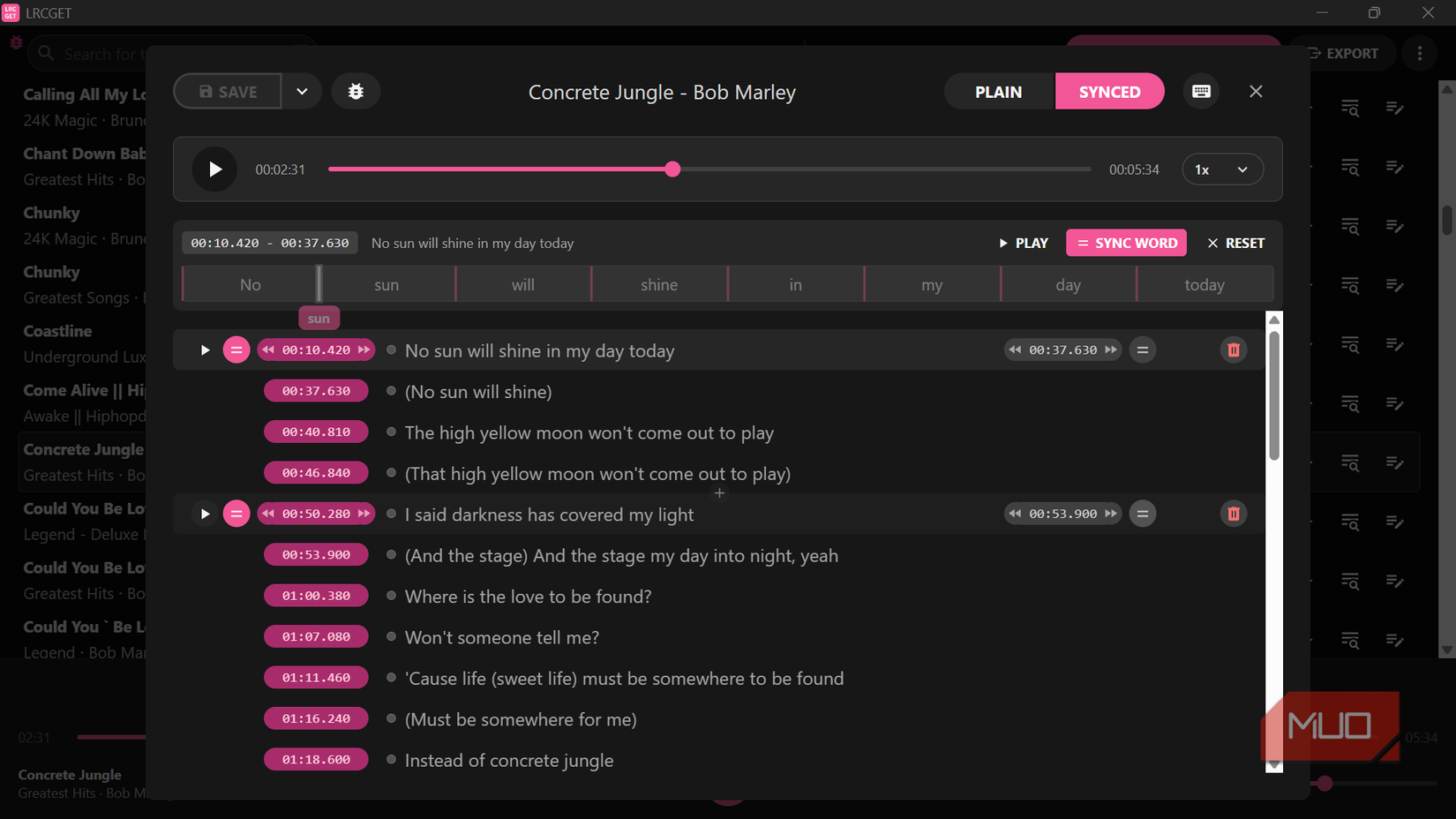Search lyrics for first track row
Image resolution: width=1456 pixels, height=819 pixels.
tap(1350, 108)
